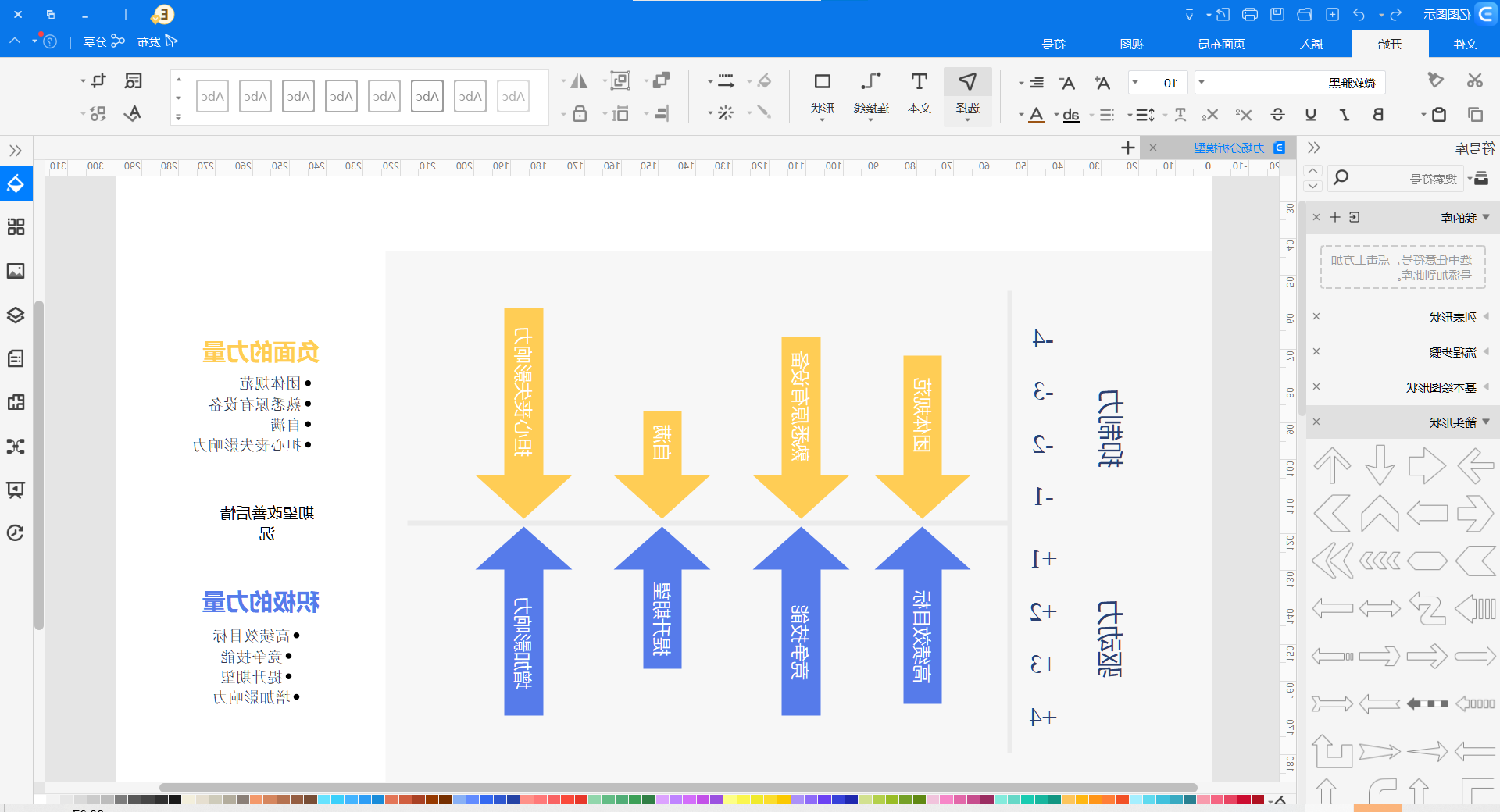Click the Format Painter brush icon
The image size is (1500, 812).
(1435, 80)
